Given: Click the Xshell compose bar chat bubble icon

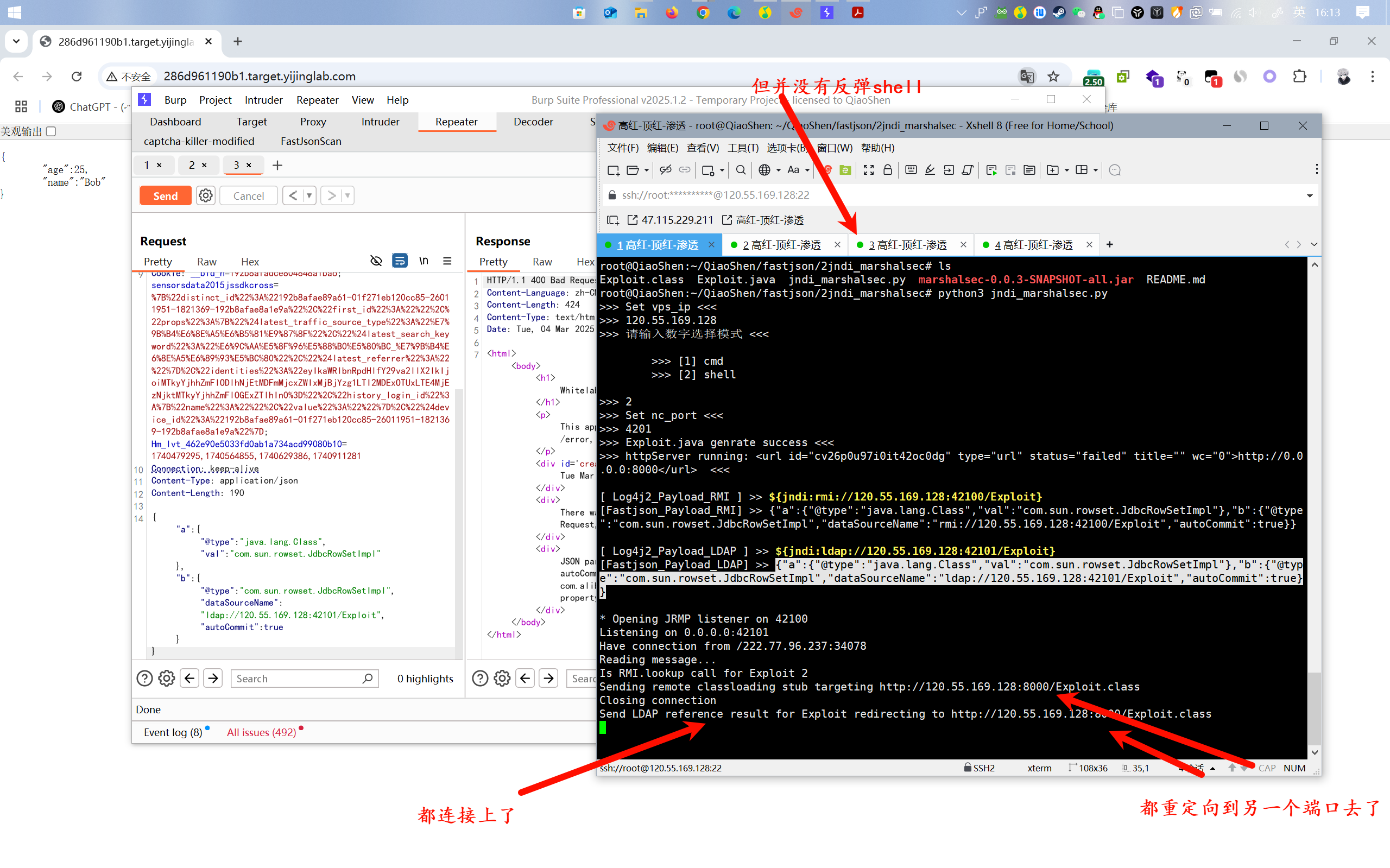Looking at the screenshot, I should point(1115,170).
